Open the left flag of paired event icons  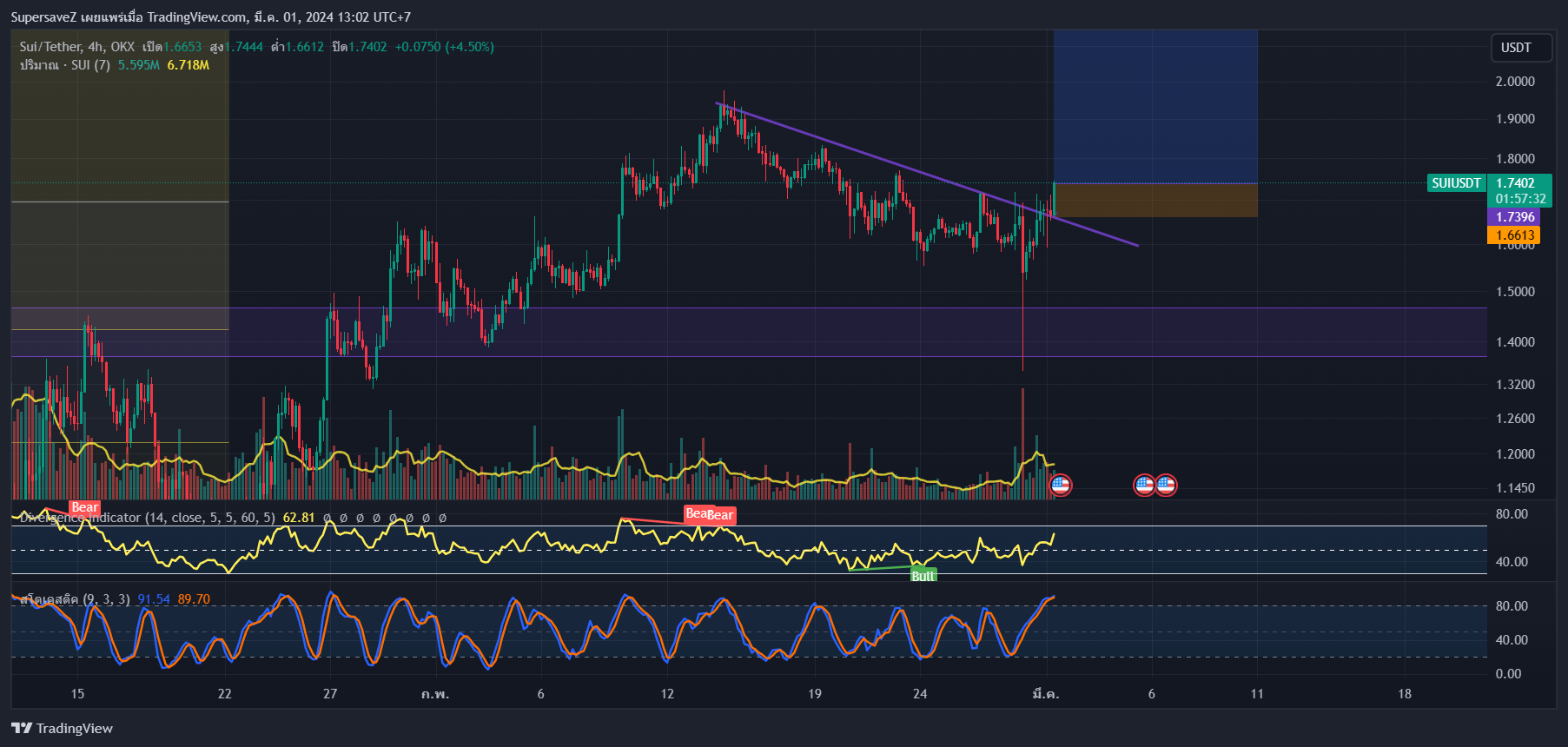point(1145,485)
